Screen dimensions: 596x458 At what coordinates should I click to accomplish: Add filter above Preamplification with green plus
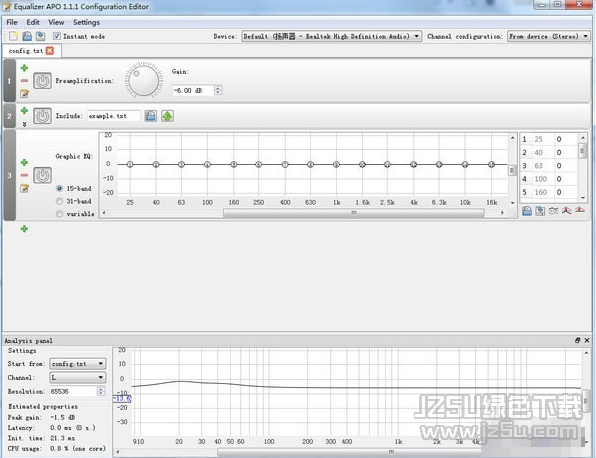pos(24,68)
